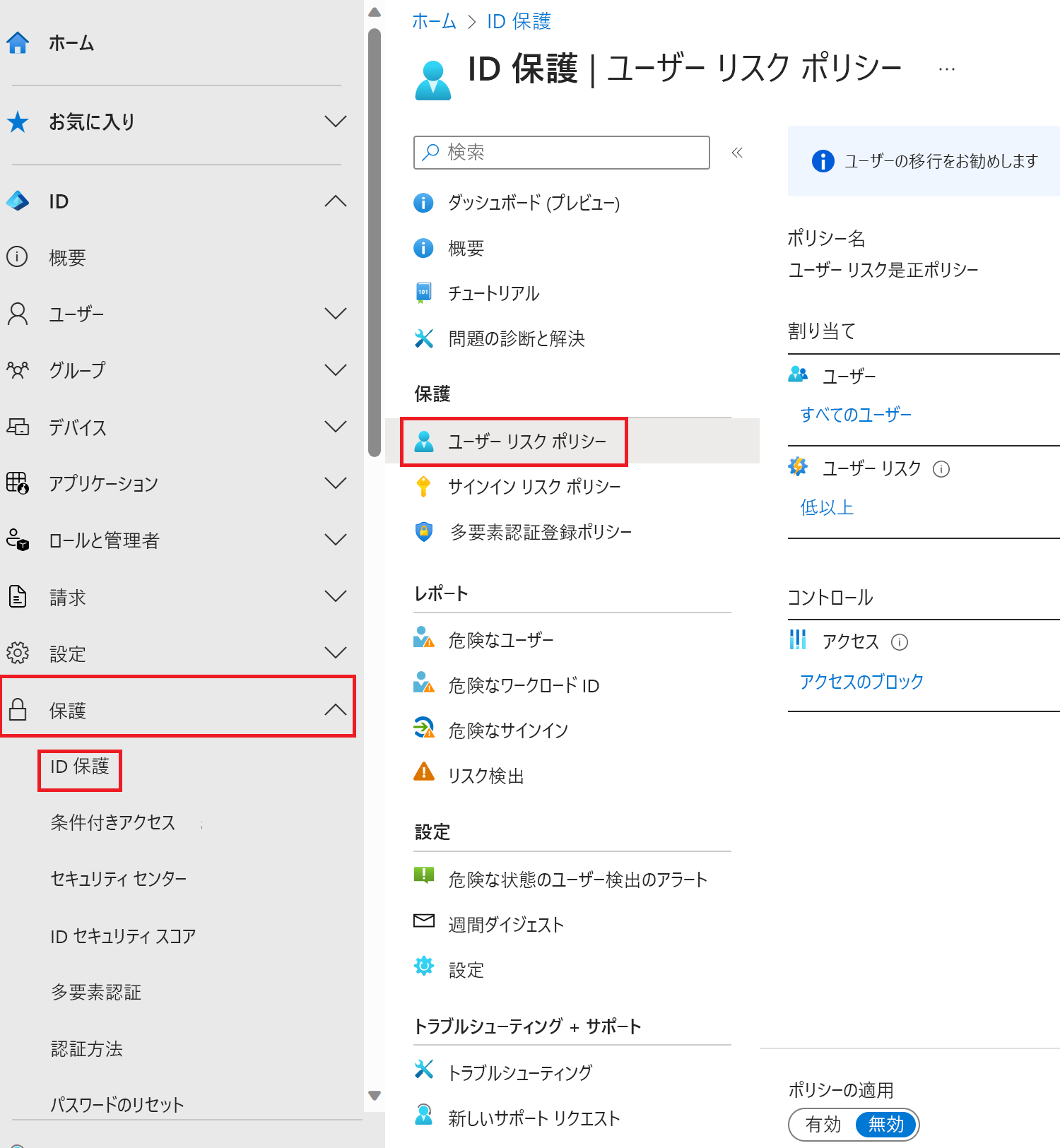The height and width of the screenshot is (1148, 1060).
Task: Click the sign-in risk policy key icon
Action: point(423,486)
